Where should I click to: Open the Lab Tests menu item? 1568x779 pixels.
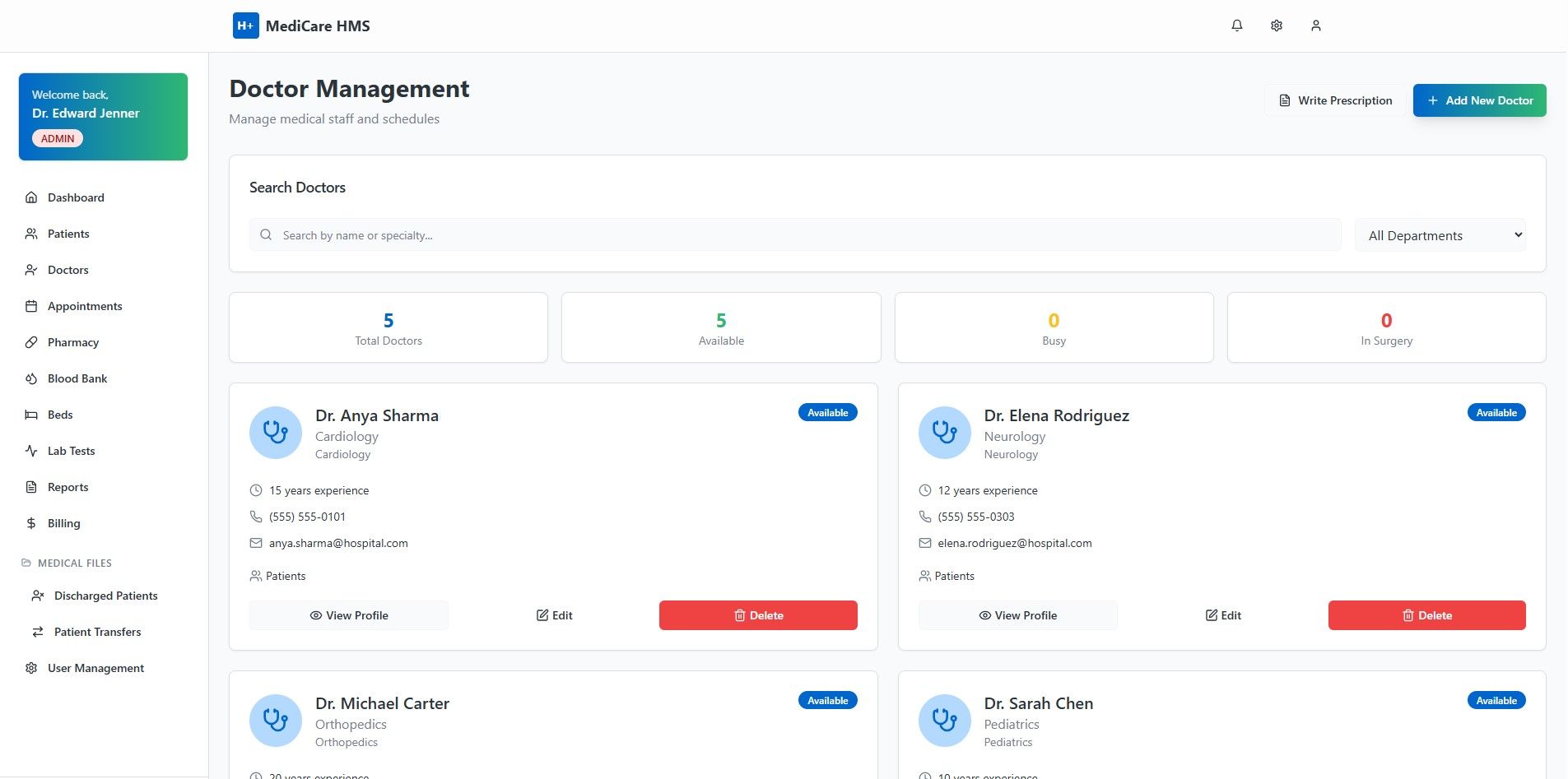71,451
